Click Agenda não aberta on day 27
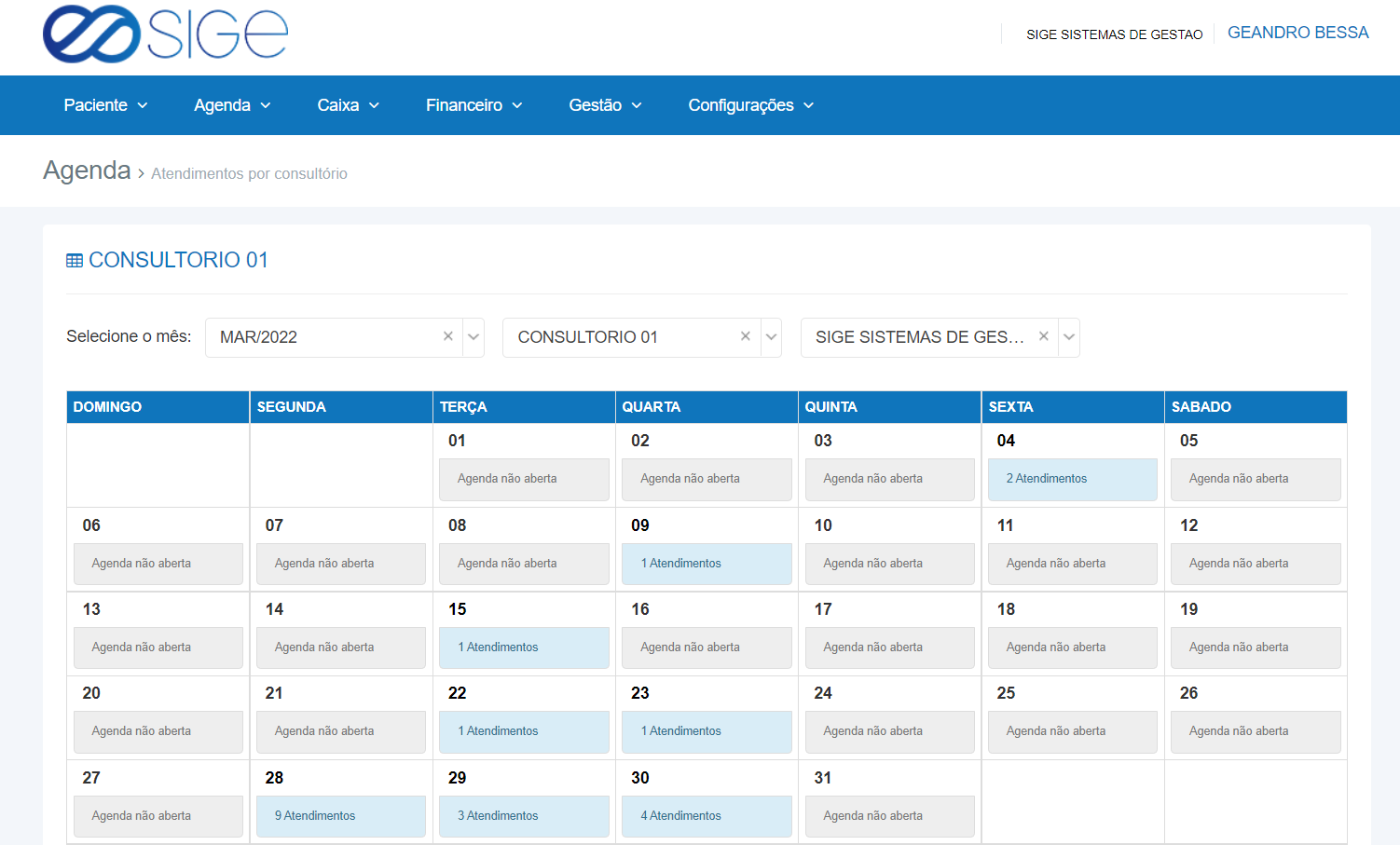This screenshot has height=845, width=1400. pos(158,816)
